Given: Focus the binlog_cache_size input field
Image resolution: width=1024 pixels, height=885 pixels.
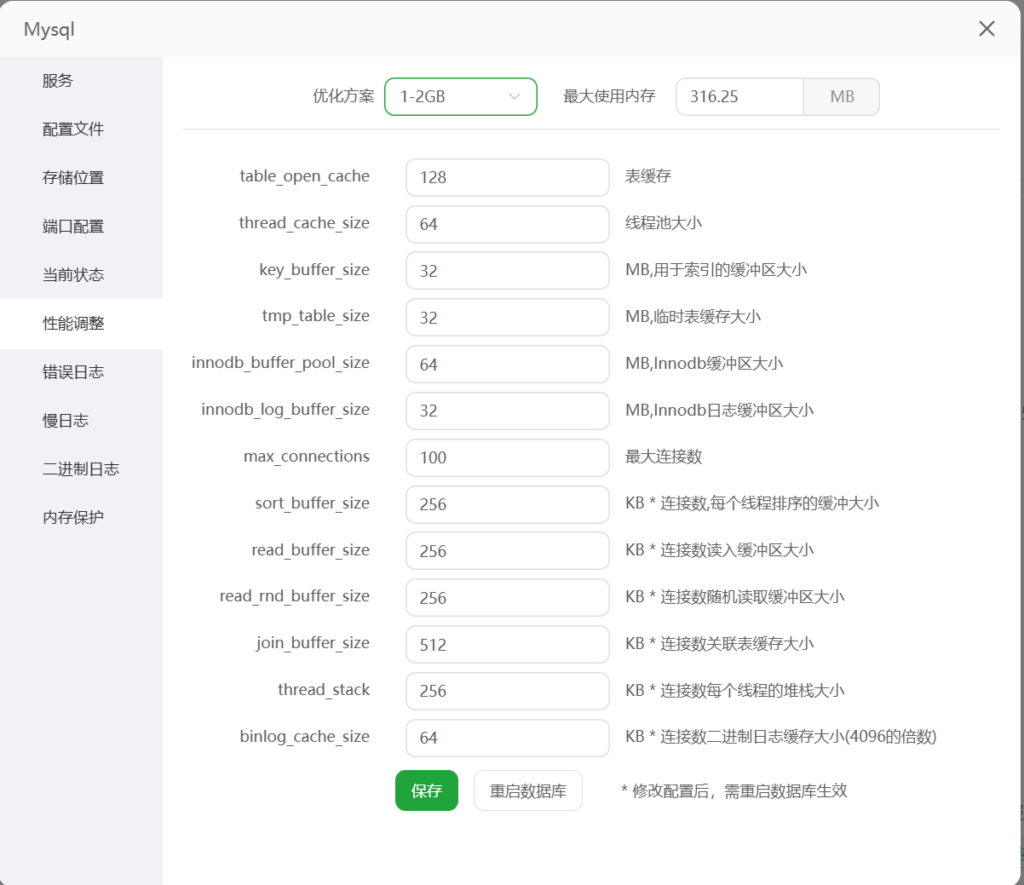Looking at the screenshot, I should pyautogui.click(x=507, y=738).
